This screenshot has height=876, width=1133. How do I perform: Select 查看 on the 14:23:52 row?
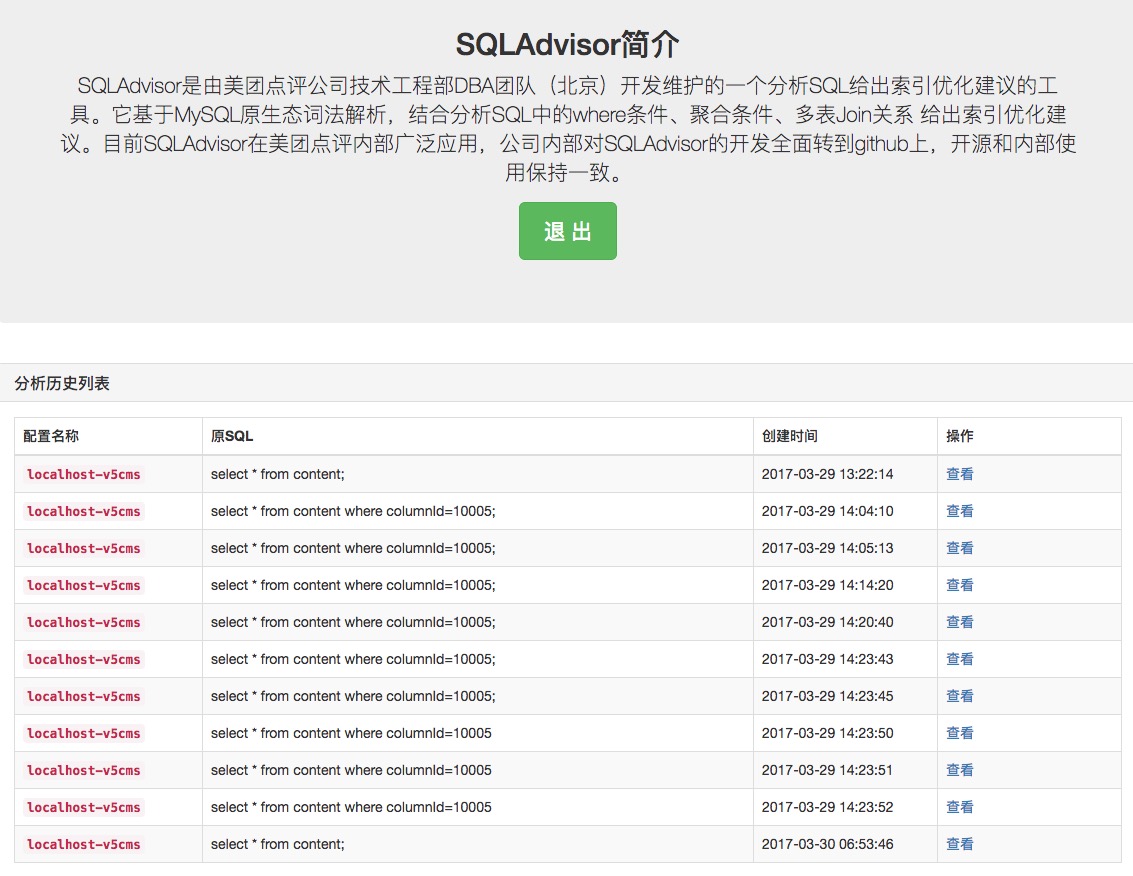(x=960, y=807)
